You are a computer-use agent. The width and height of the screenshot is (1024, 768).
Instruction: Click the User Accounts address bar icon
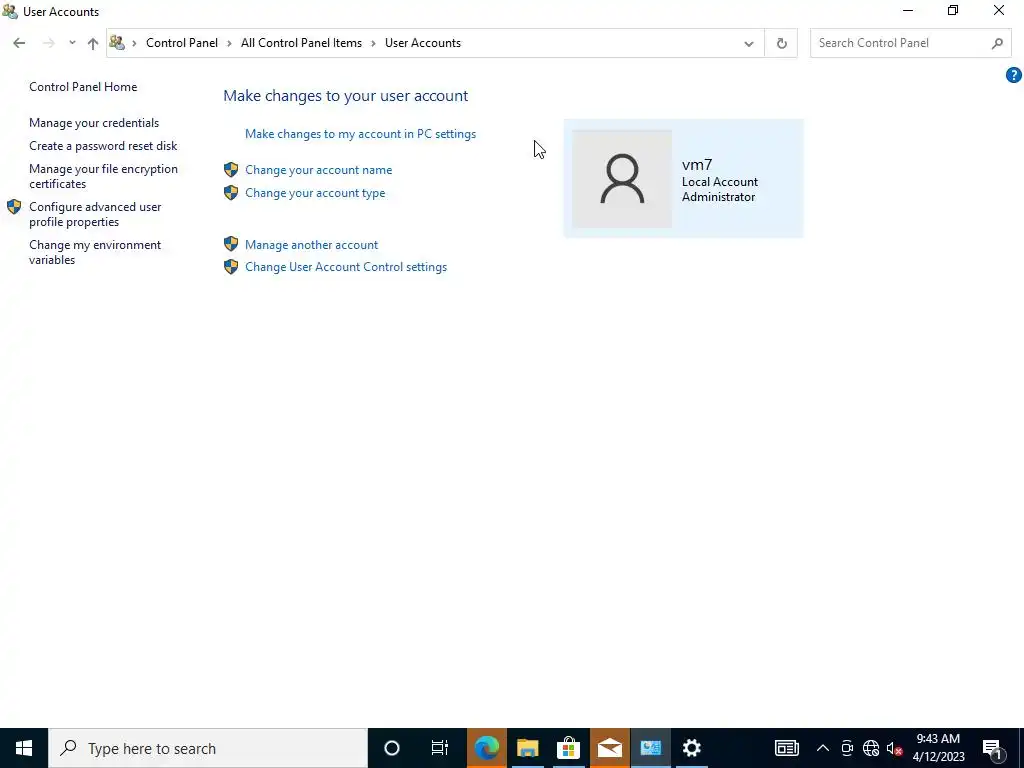117,42
